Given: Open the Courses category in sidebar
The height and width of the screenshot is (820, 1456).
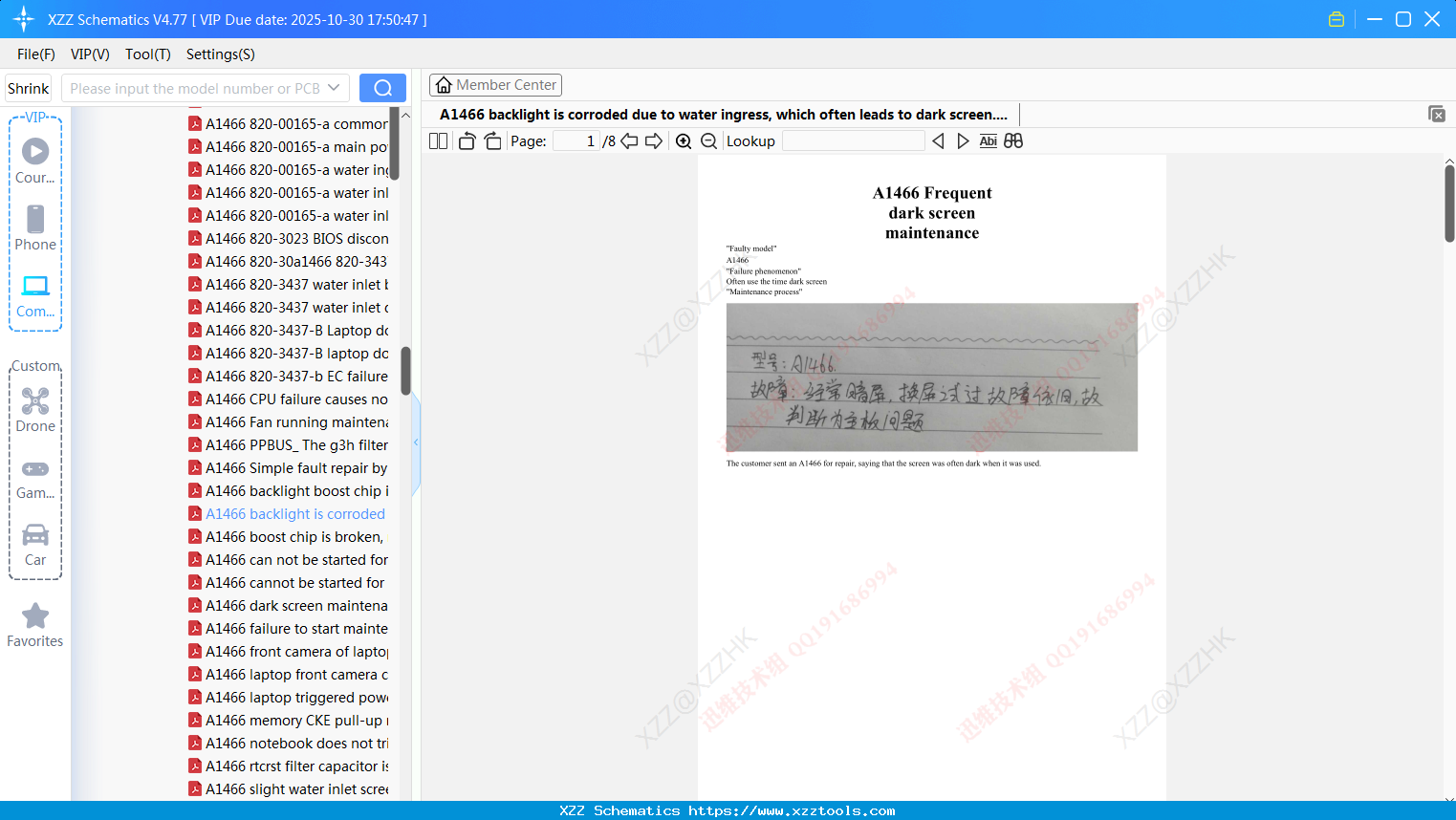Looking at the screenshot, I should [x=35, y=162].
